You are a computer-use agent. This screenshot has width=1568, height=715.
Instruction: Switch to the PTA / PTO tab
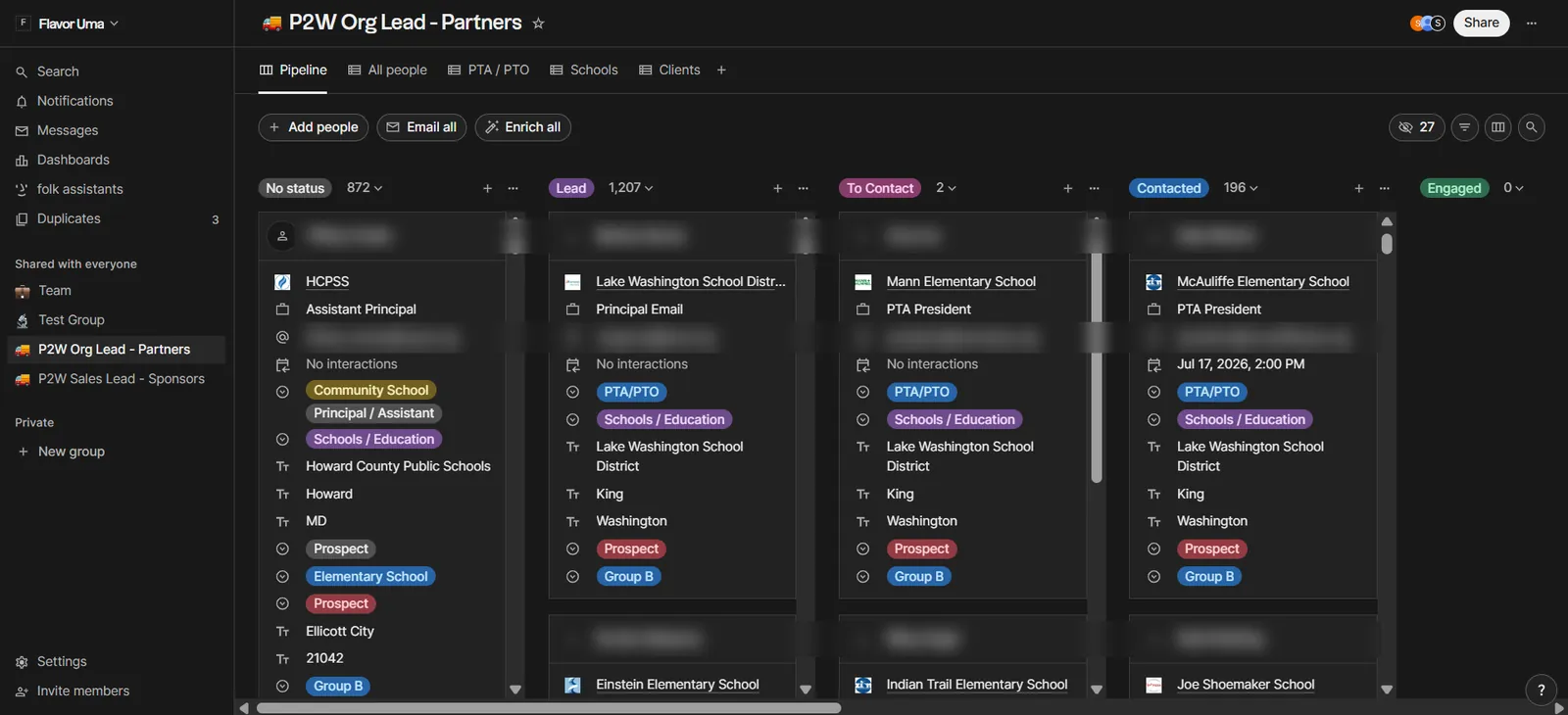click(x=488, y=71)
